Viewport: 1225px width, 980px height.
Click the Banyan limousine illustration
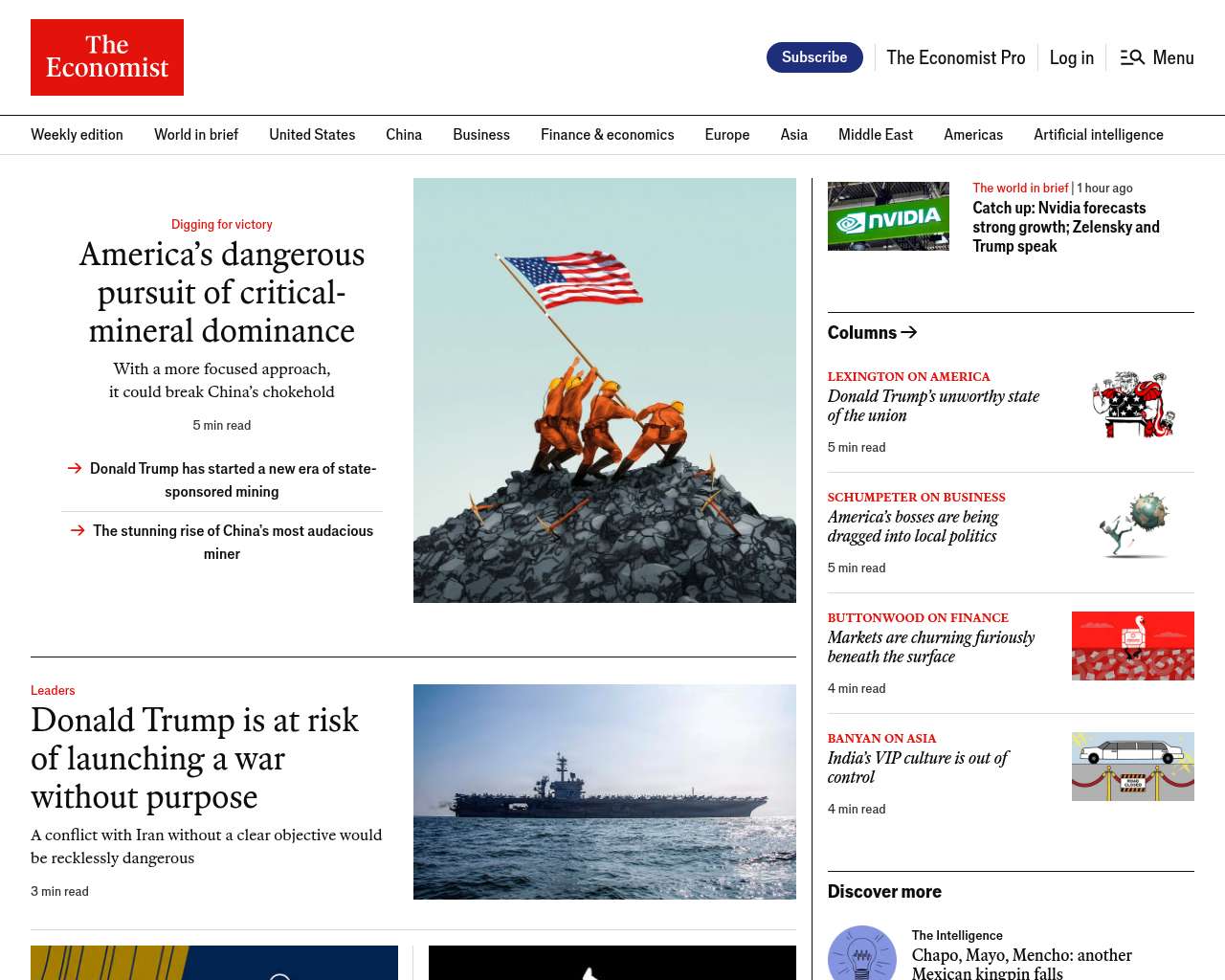pyautogui.click(x=1133, y=767)
